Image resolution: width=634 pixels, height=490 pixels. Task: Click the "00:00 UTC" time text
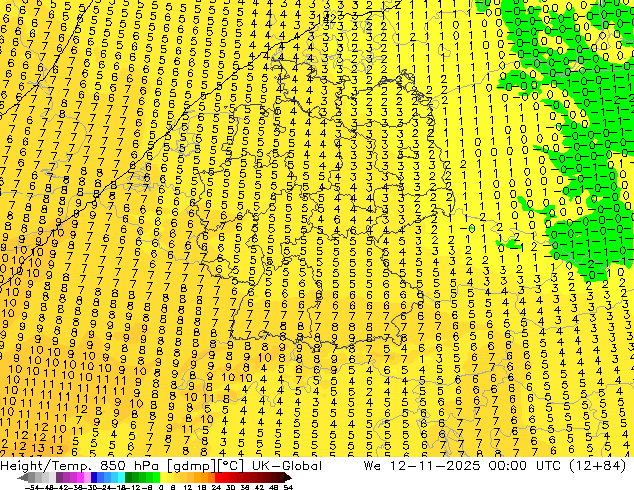pyautogui.click(x=527, y=466)
